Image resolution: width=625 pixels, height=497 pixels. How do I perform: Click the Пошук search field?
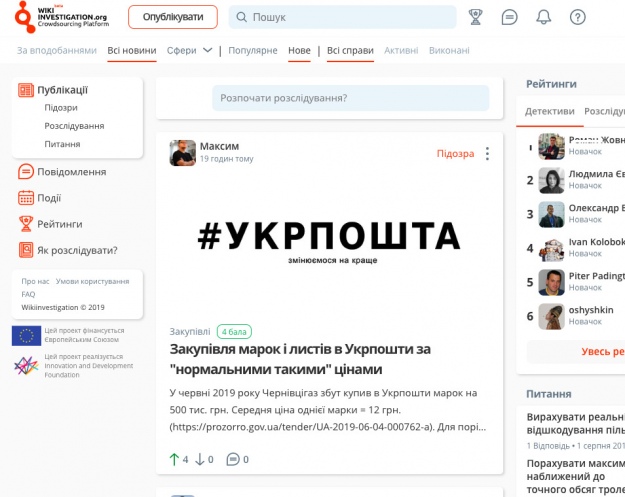(x=343, y=17)
